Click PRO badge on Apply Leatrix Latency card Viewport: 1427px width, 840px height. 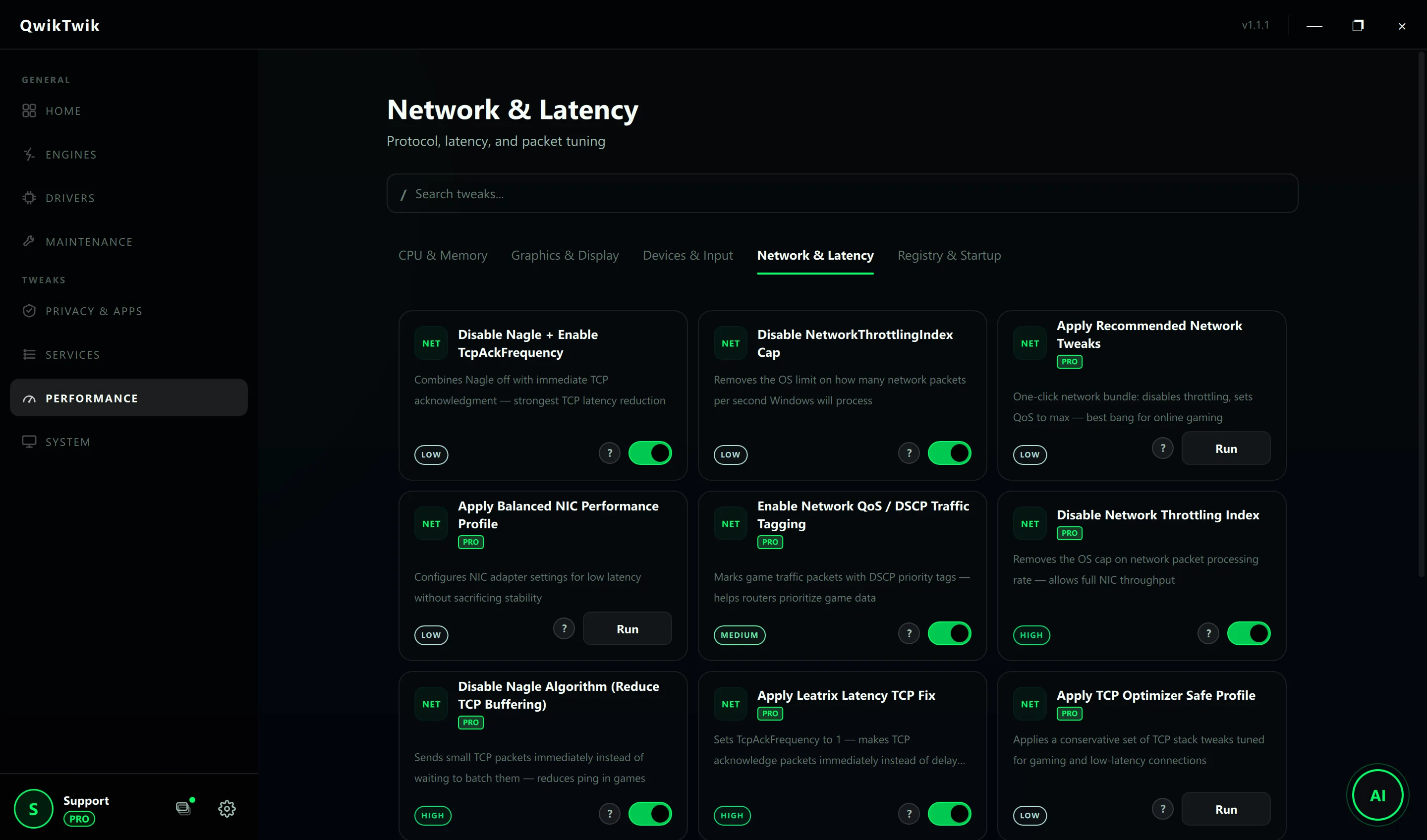(770, 713)
